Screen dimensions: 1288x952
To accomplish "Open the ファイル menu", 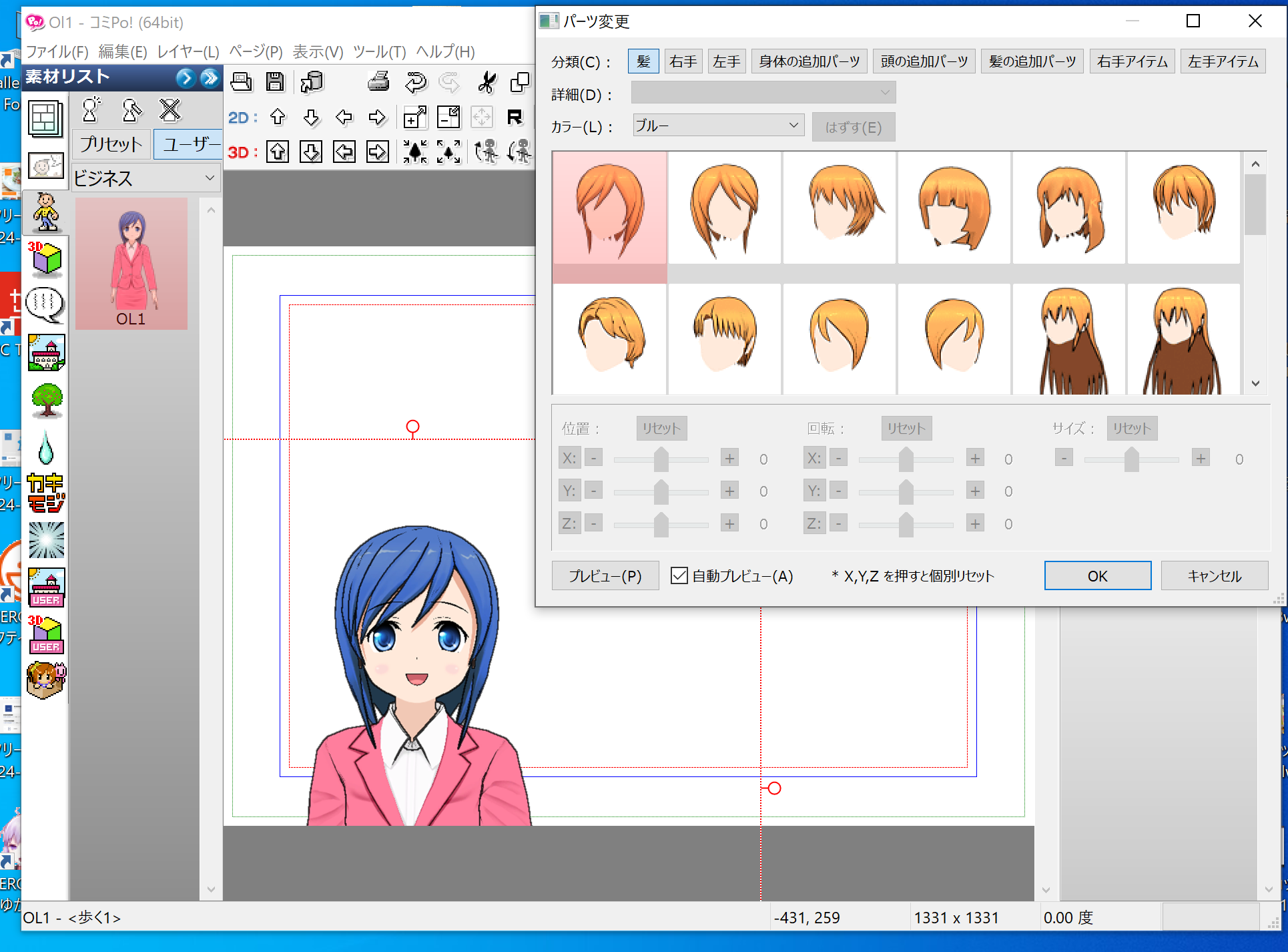I will (x=57, y=51).
